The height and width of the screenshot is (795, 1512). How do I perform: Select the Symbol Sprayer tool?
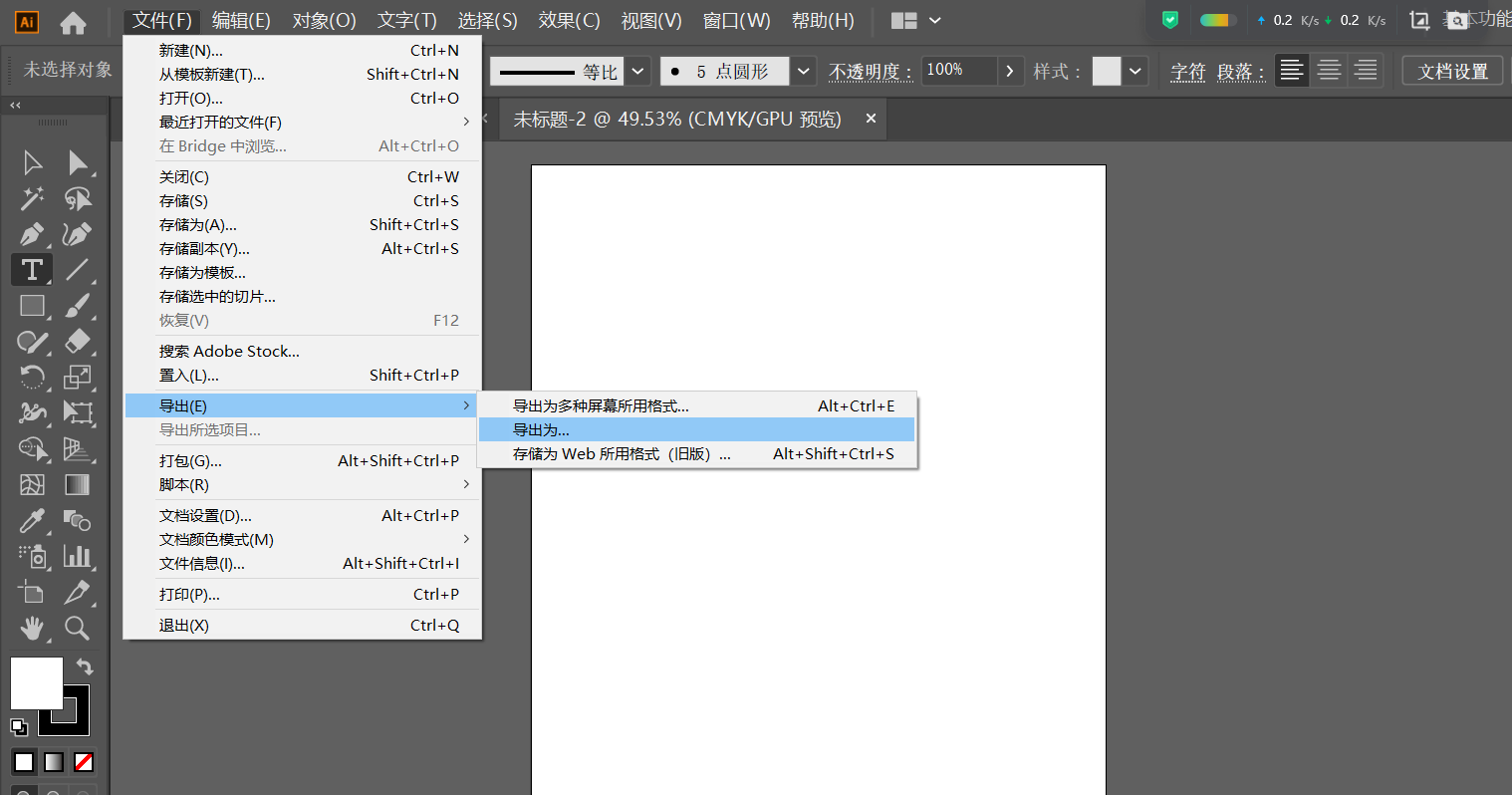click(x=32, y=556)
